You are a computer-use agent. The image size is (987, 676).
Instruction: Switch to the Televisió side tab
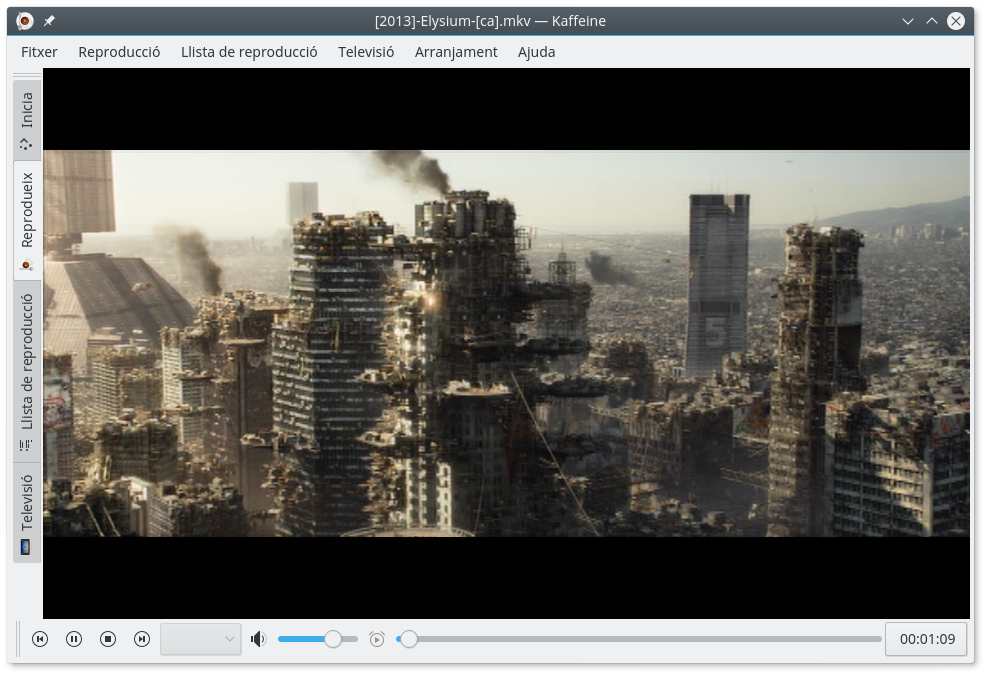click(27, 513)
